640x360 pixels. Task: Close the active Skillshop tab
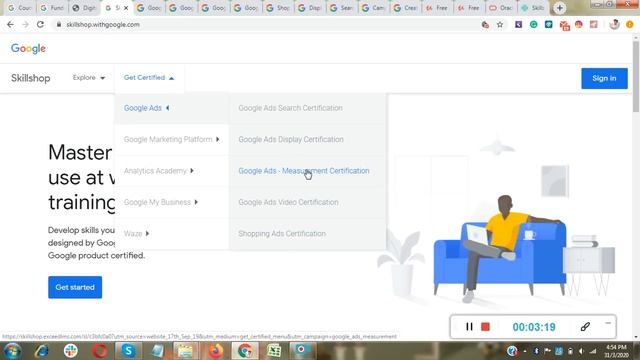pyautogui.click(x=126, y=8)
